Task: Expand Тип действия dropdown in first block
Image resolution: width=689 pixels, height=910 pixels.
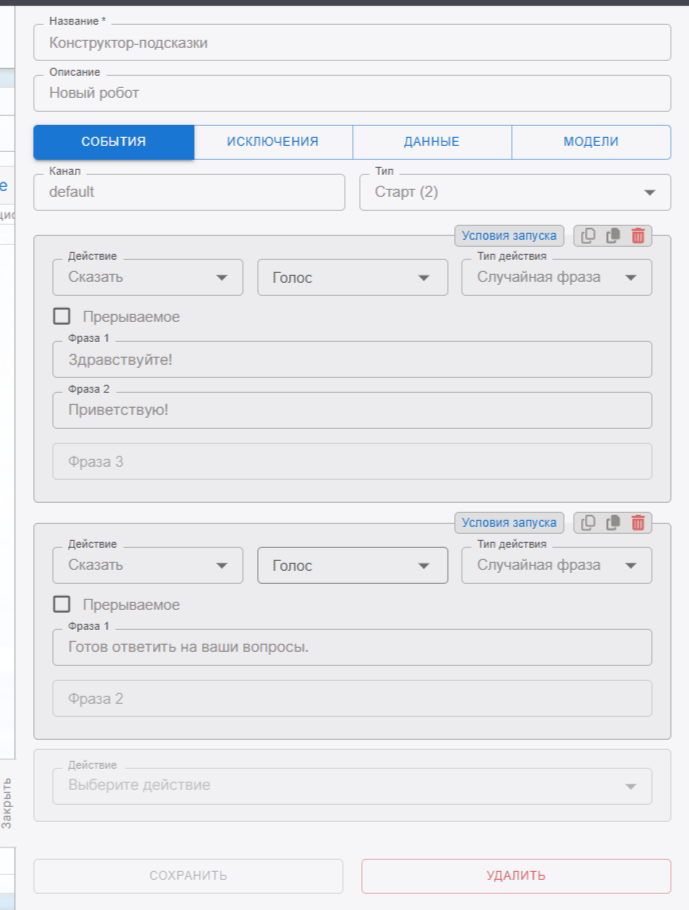Action: (556, 277)
